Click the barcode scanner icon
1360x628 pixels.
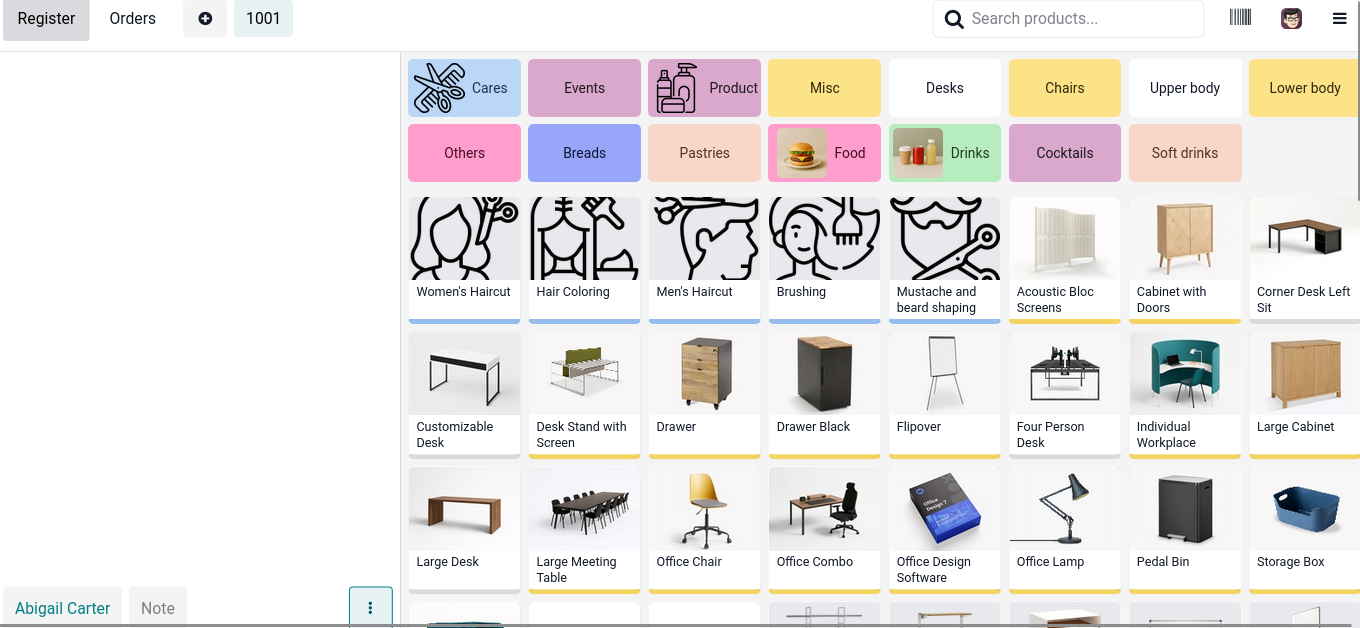[x=1240, y=18]
